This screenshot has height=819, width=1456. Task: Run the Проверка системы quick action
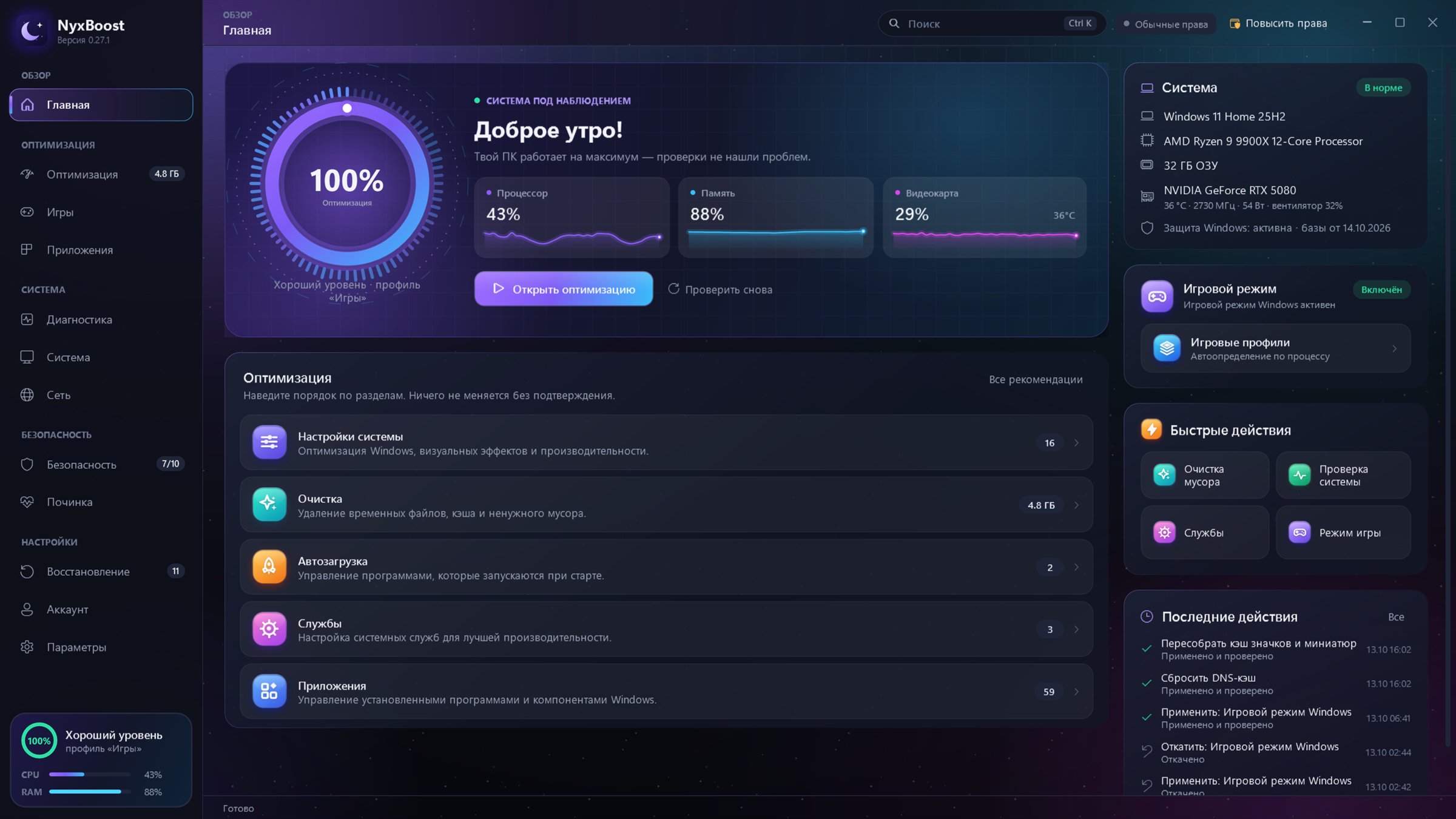[x=1343, y=475]
